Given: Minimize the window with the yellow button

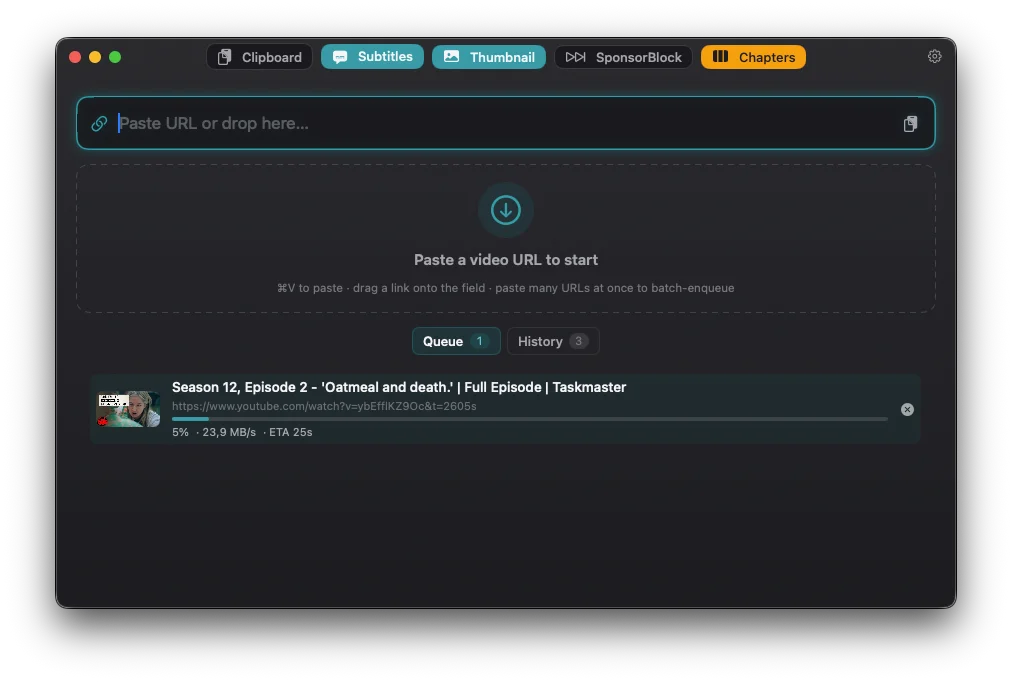Looking at the screenshot, I should 95,57.
